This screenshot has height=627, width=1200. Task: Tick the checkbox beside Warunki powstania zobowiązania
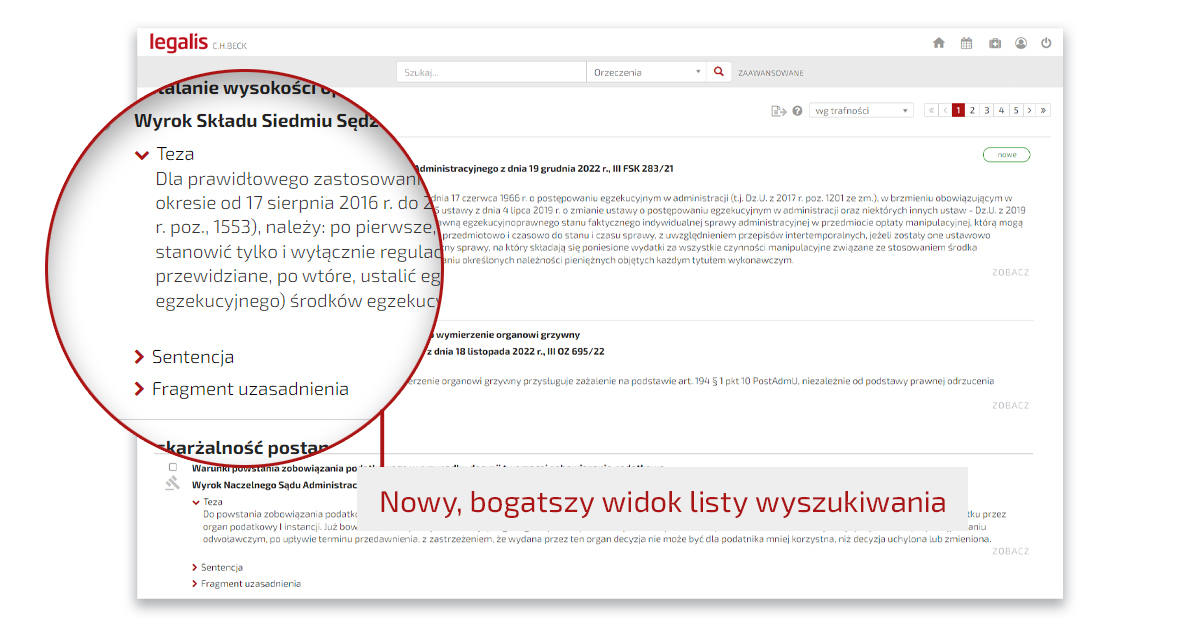click(173, 467)
